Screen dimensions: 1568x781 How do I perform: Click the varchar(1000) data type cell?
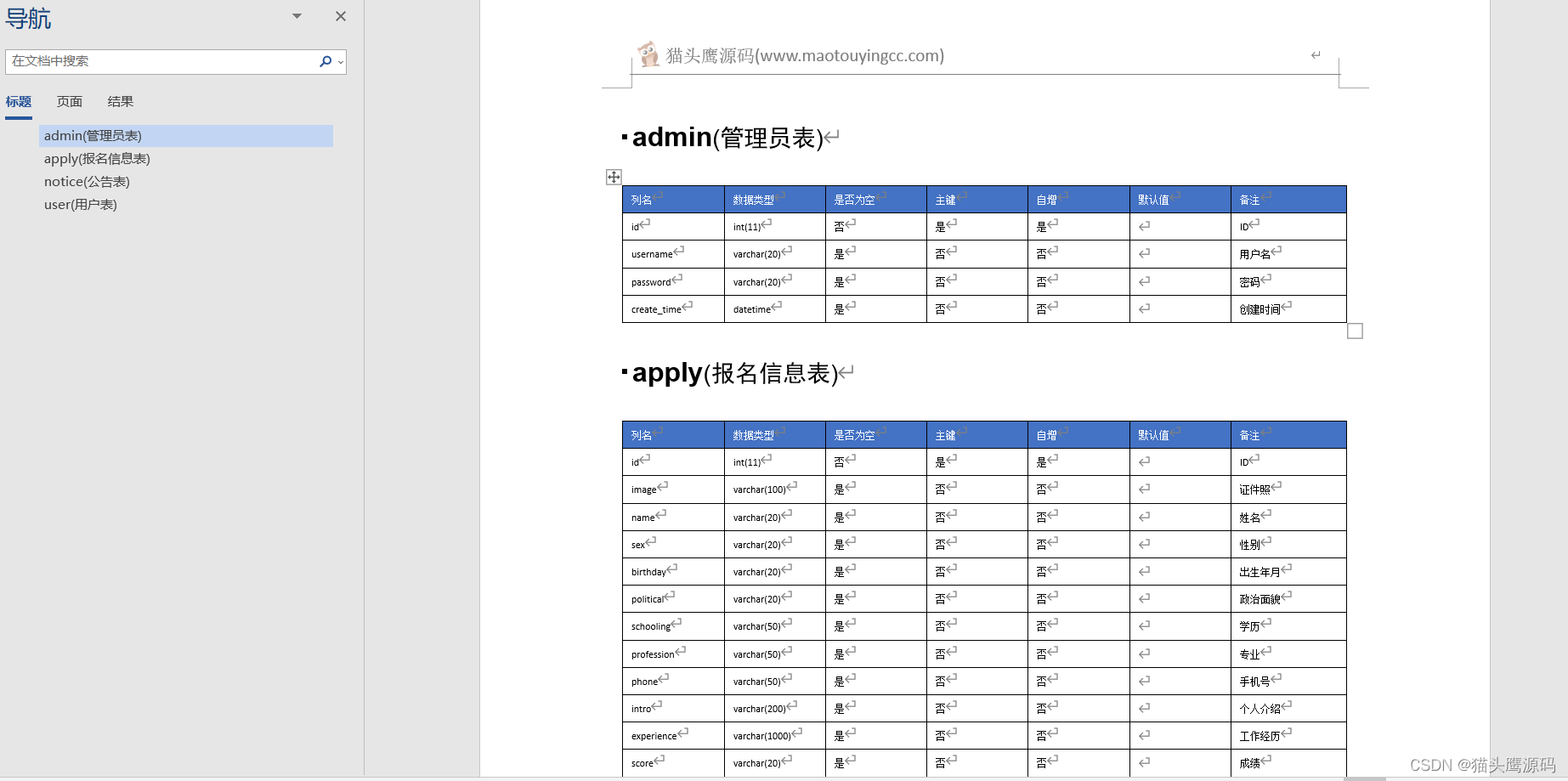click(774, 736)
